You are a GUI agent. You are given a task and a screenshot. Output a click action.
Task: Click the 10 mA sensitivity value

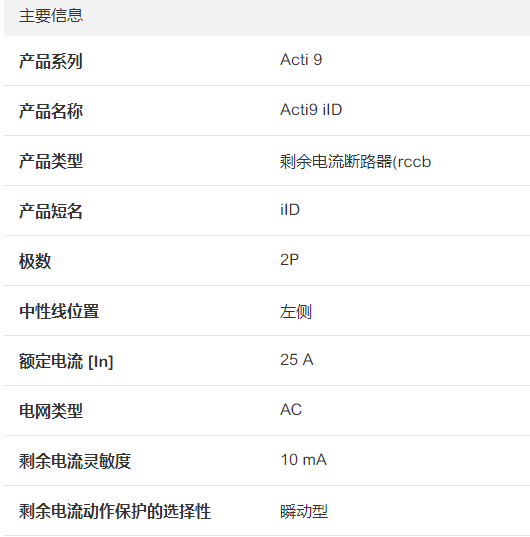click(303, 460)
